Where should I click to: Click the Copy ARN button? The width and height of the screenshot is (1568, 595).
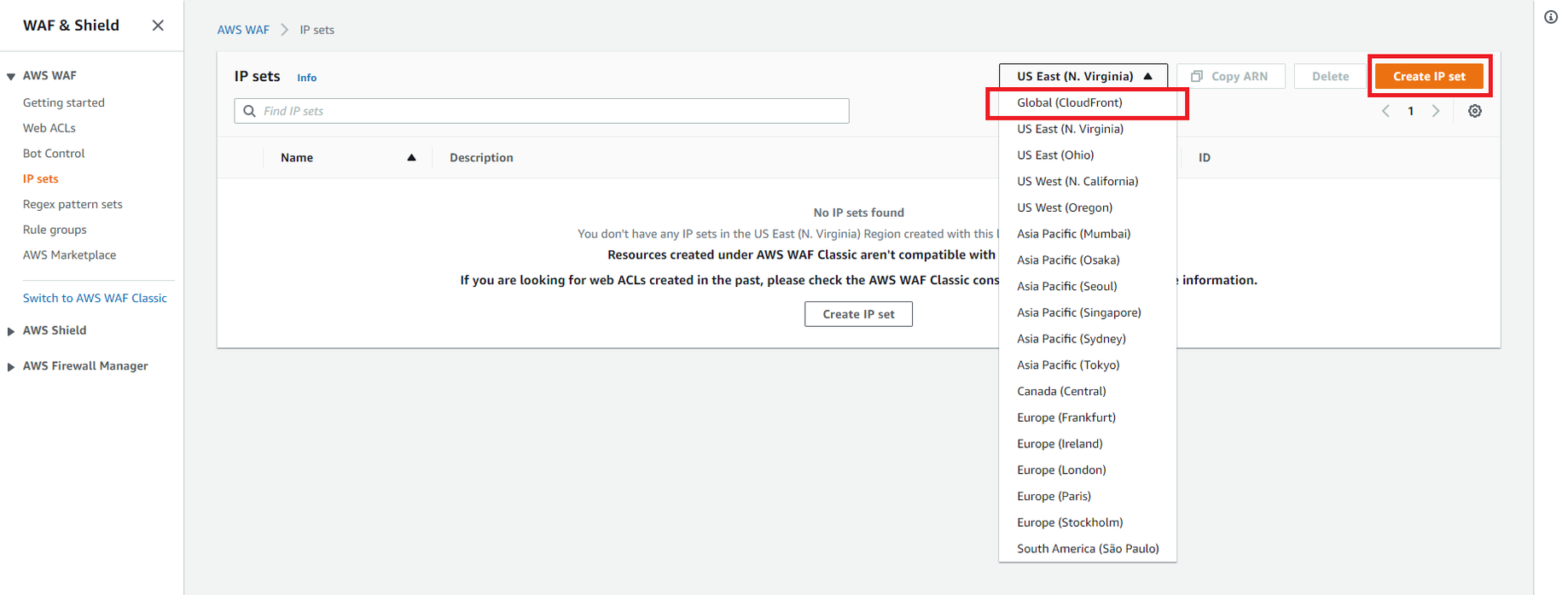(1230, 76)
